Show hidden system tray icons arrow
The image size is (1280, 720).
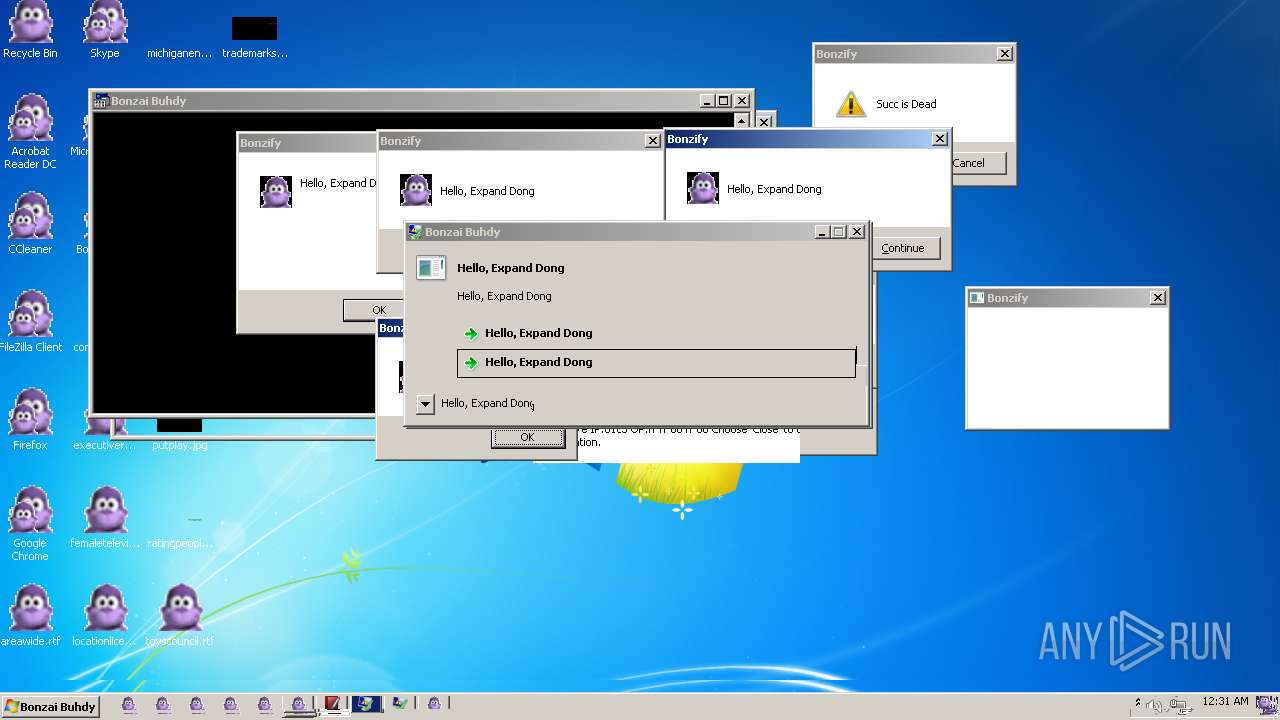point(1137,704)
